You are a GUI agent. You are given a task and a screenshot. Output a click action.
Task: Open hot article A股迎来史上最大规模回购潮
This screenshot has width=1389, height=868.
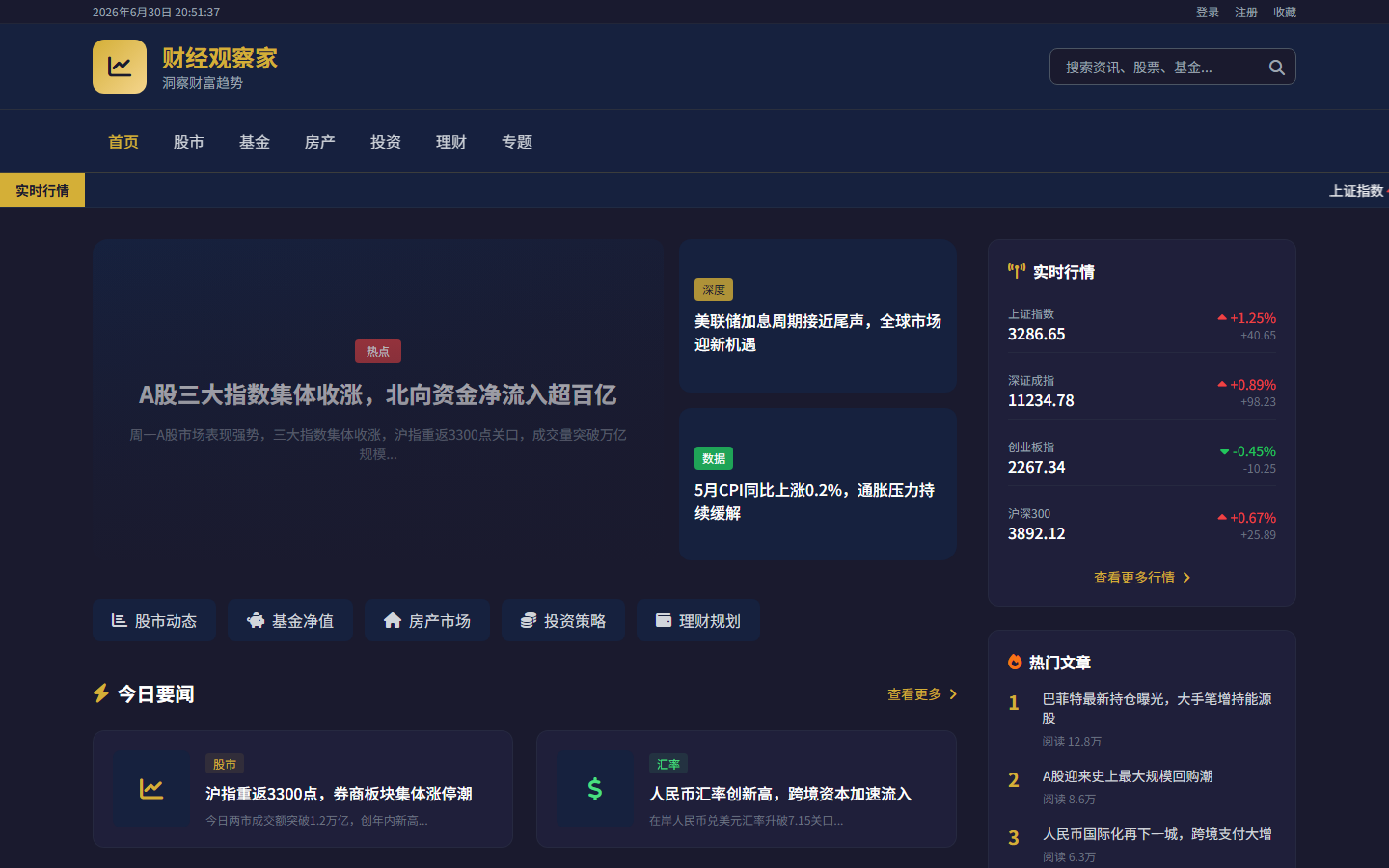[x=1142, y=786]
